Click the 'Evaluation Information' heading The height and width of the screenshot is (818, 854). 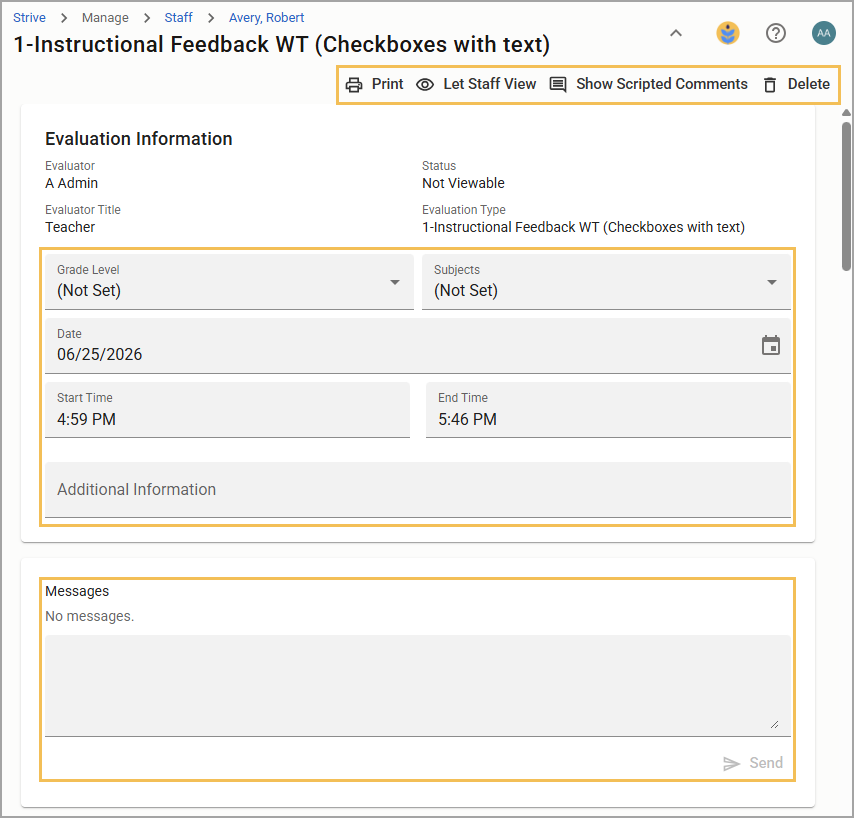pos(138,139)
